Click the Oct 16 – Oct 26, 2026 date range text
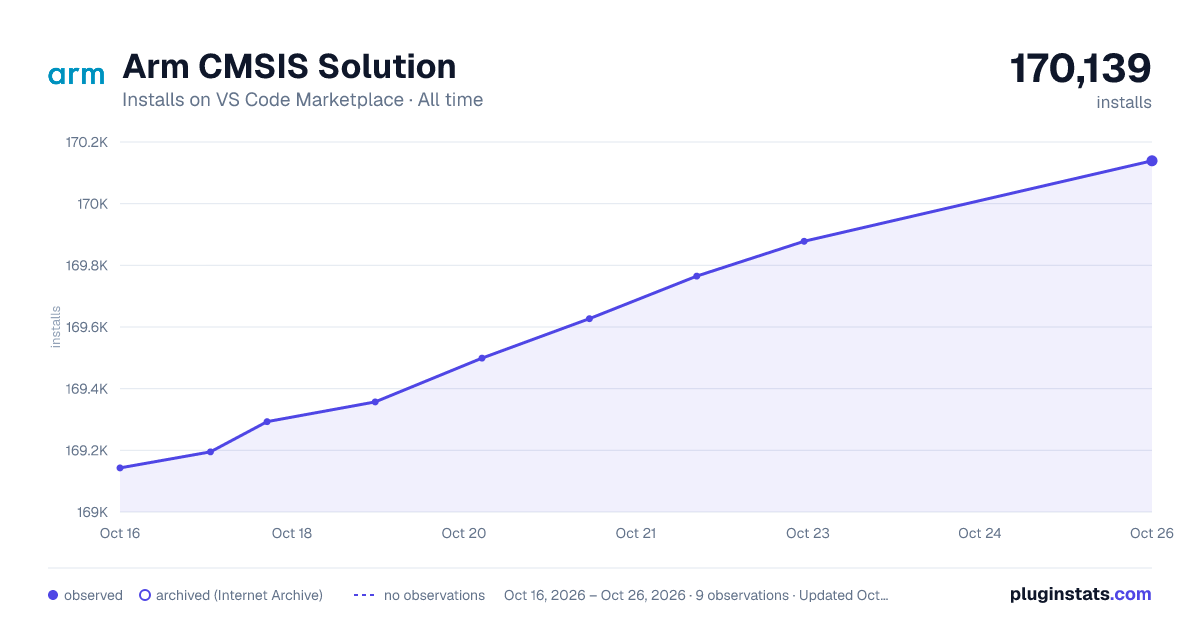The height and width of the screenshot is (630, 1200). click(x=595, y=595)
